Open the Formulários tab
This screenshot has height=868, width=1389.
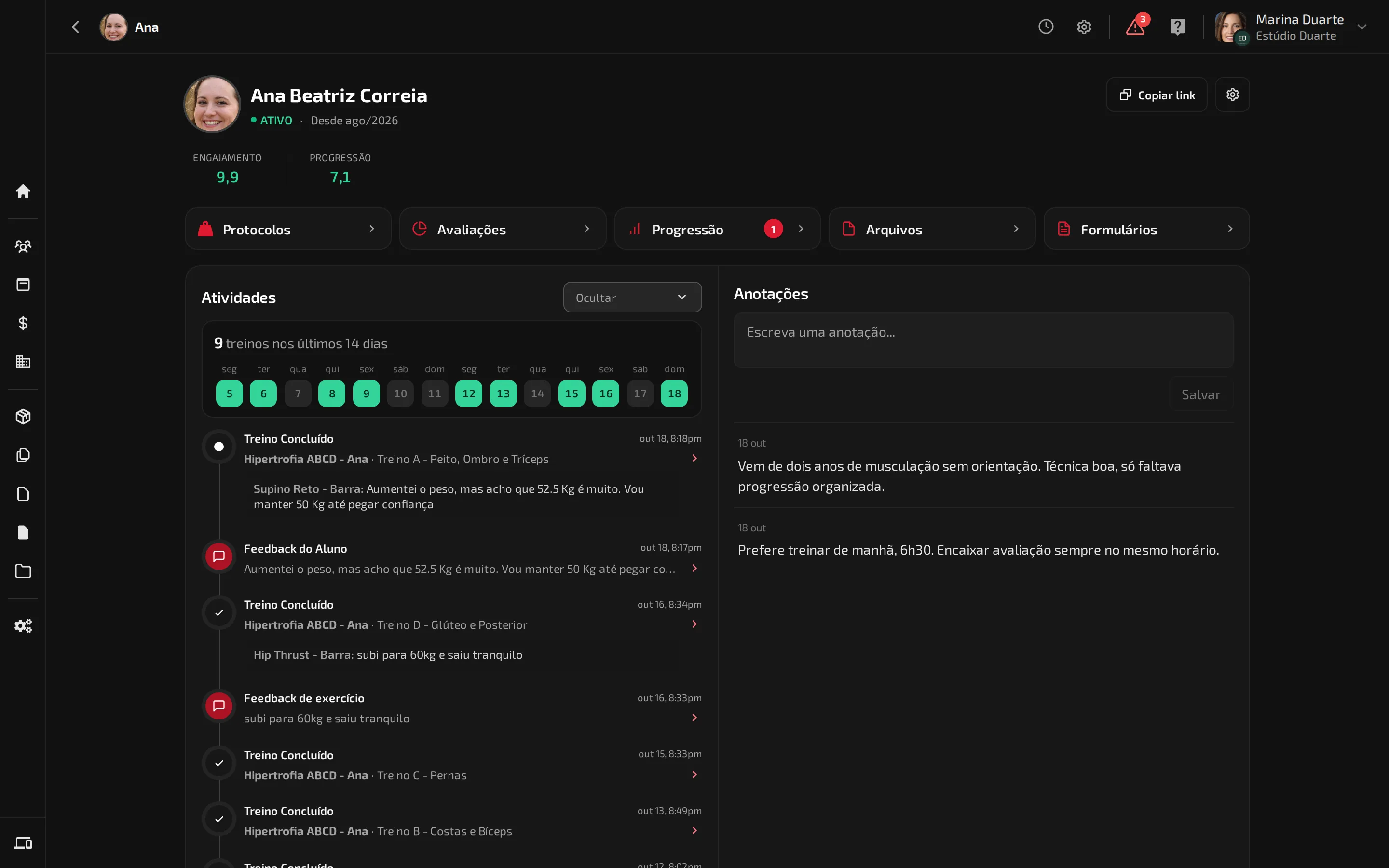tap(1146, 229)
